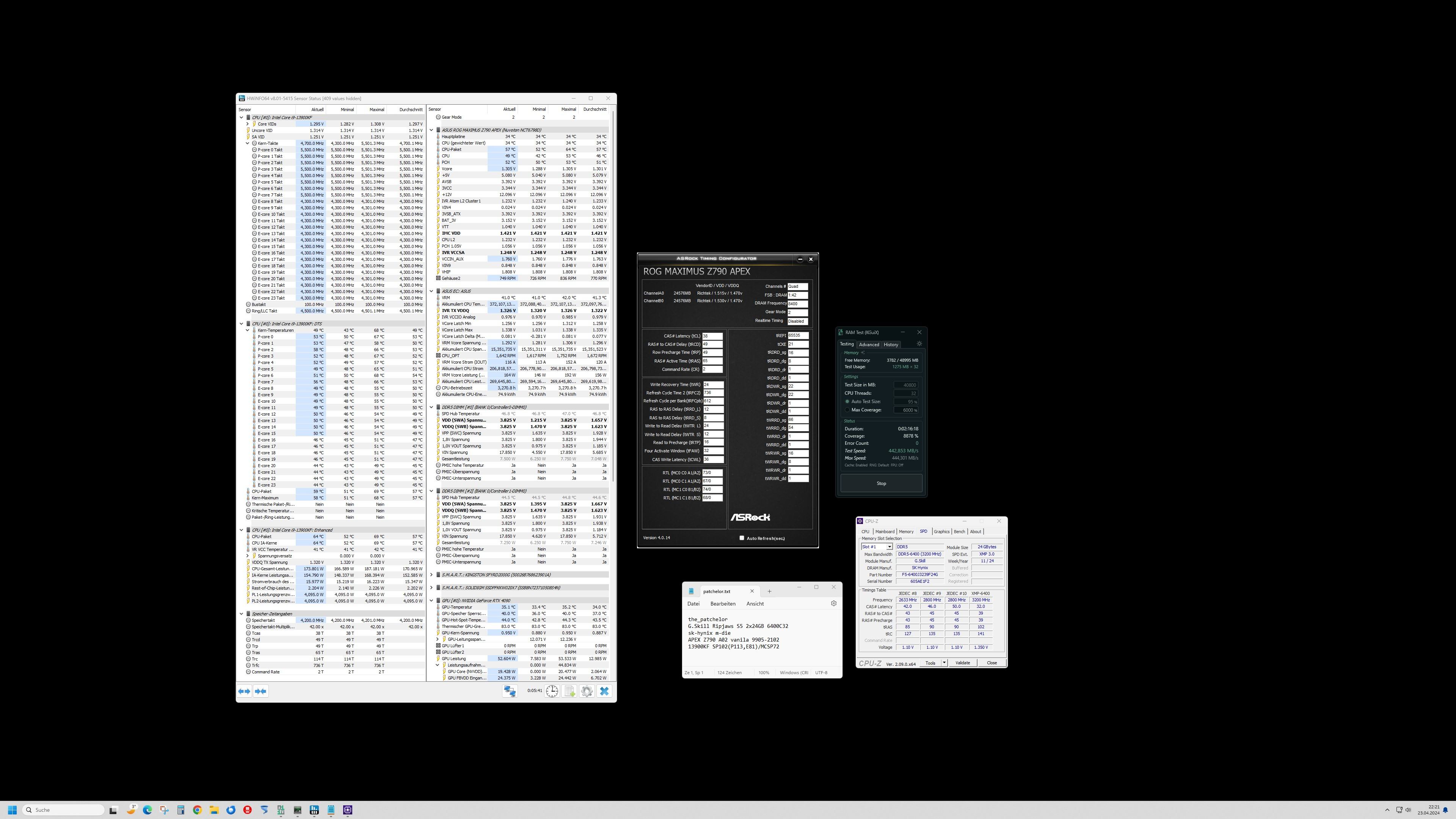Image resolution: width=1456 pixels, height=819 pixels.
Task: Expand HWiNFO sensor columns with outward arrows
Action: [244, 691]
